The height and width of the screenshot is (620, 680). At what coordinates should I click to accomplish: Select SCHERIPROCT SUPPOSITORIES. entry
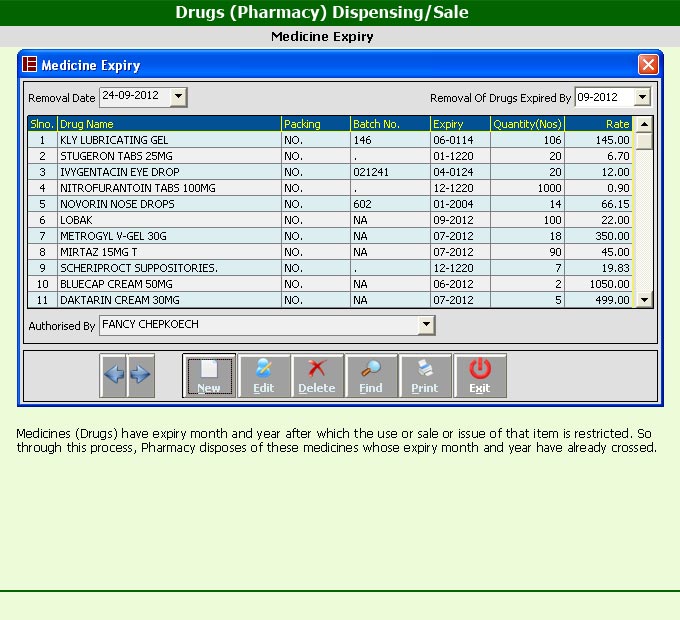pos(330,268)
